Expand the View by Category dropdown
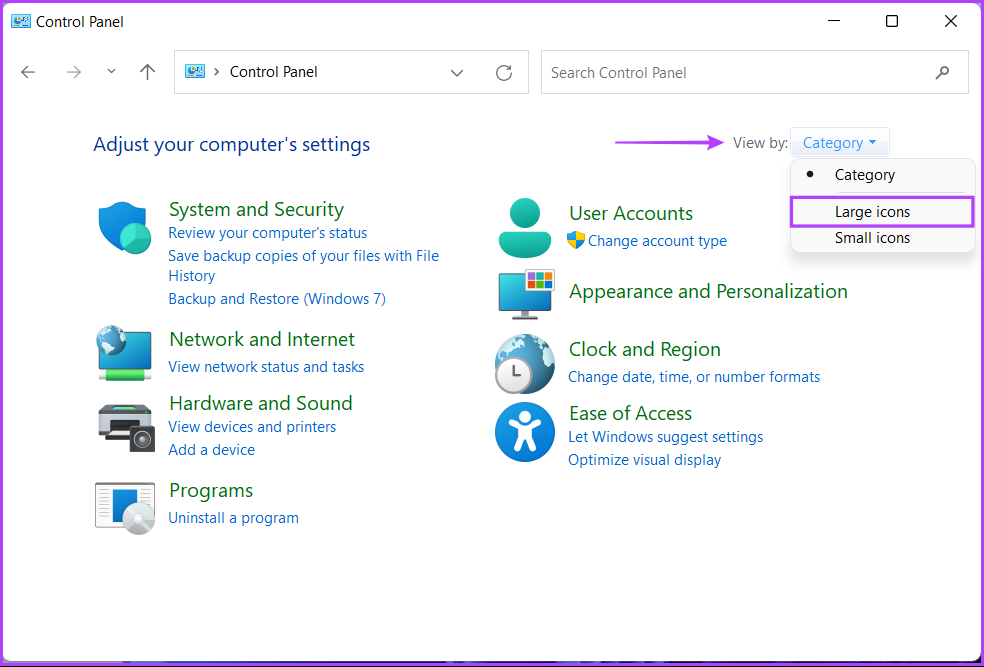The height and width of the screenshot is (667, 984). tap(839, 143)
